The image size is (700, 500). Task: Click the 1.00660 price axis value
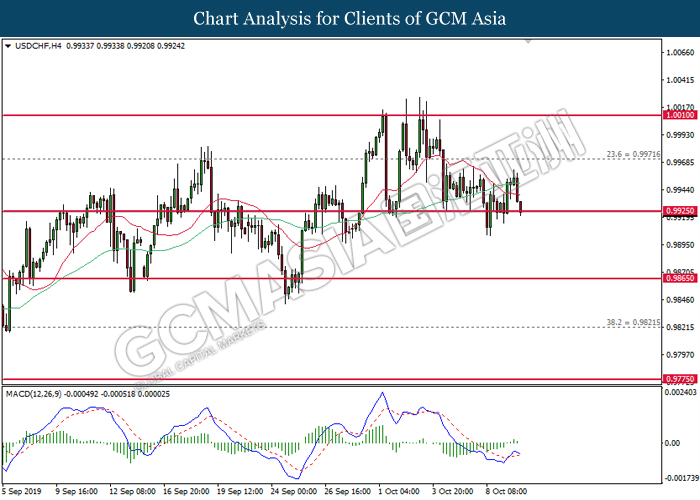pos(680,53)
